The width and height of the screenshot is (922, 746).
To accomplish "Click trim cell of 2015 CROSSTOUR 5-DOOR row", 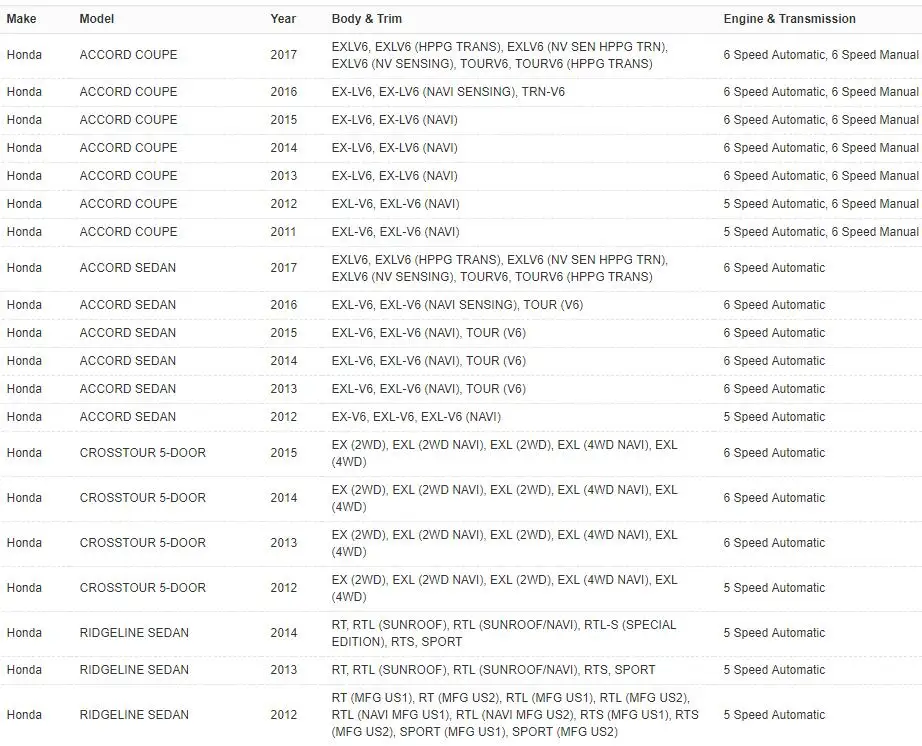I will pos(505,453).
